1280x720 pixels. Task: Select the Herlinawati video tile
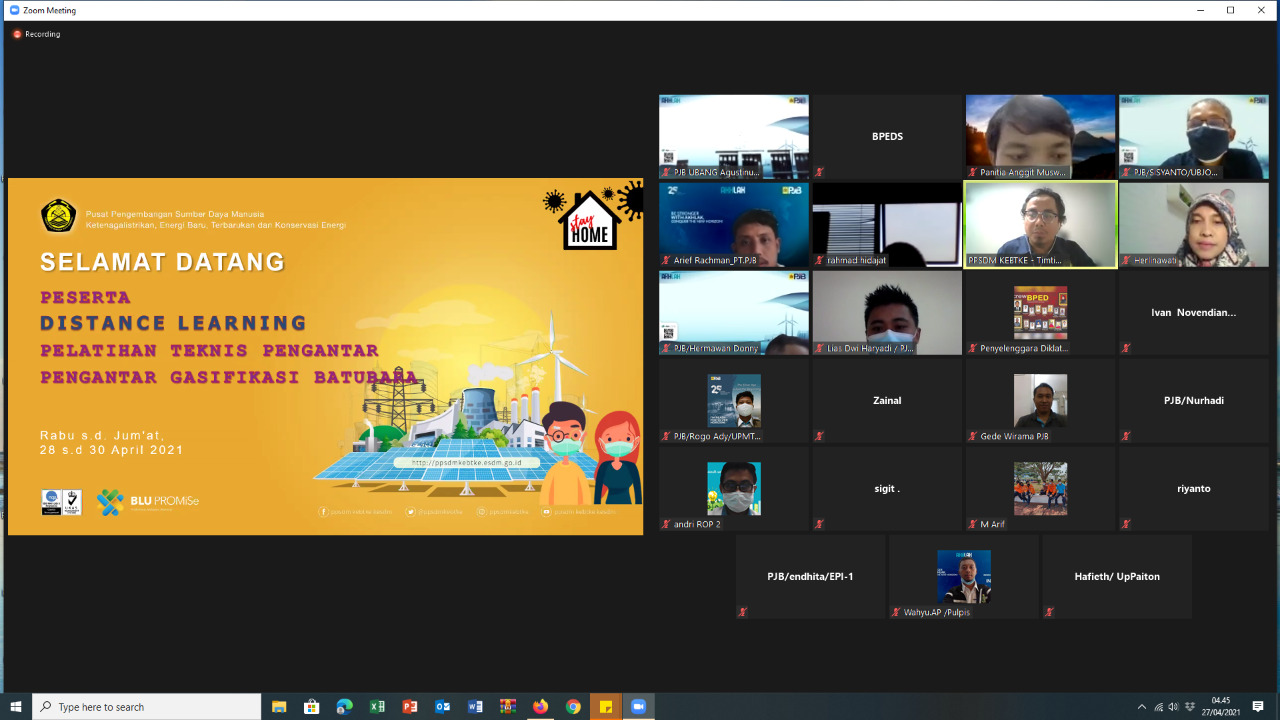(1193, 225)
